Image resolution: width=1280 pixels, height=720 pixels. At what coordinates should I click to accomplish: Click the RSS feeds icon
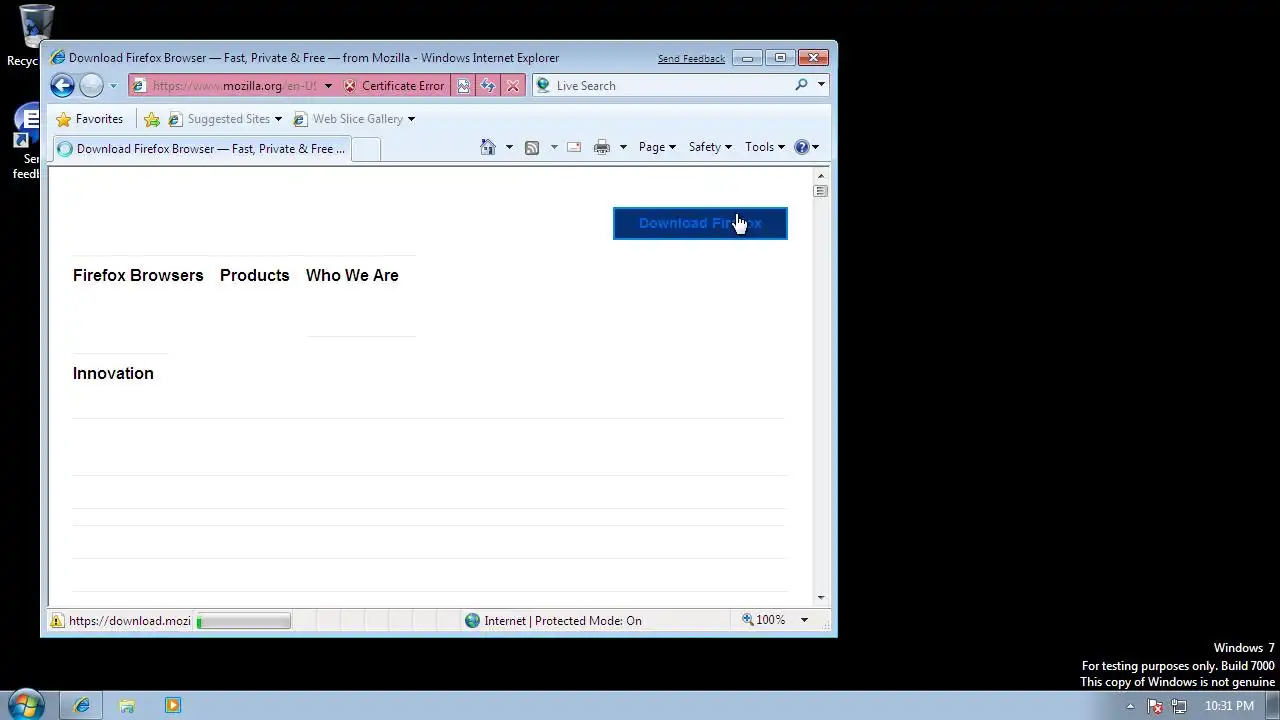[x=532, y=147]
